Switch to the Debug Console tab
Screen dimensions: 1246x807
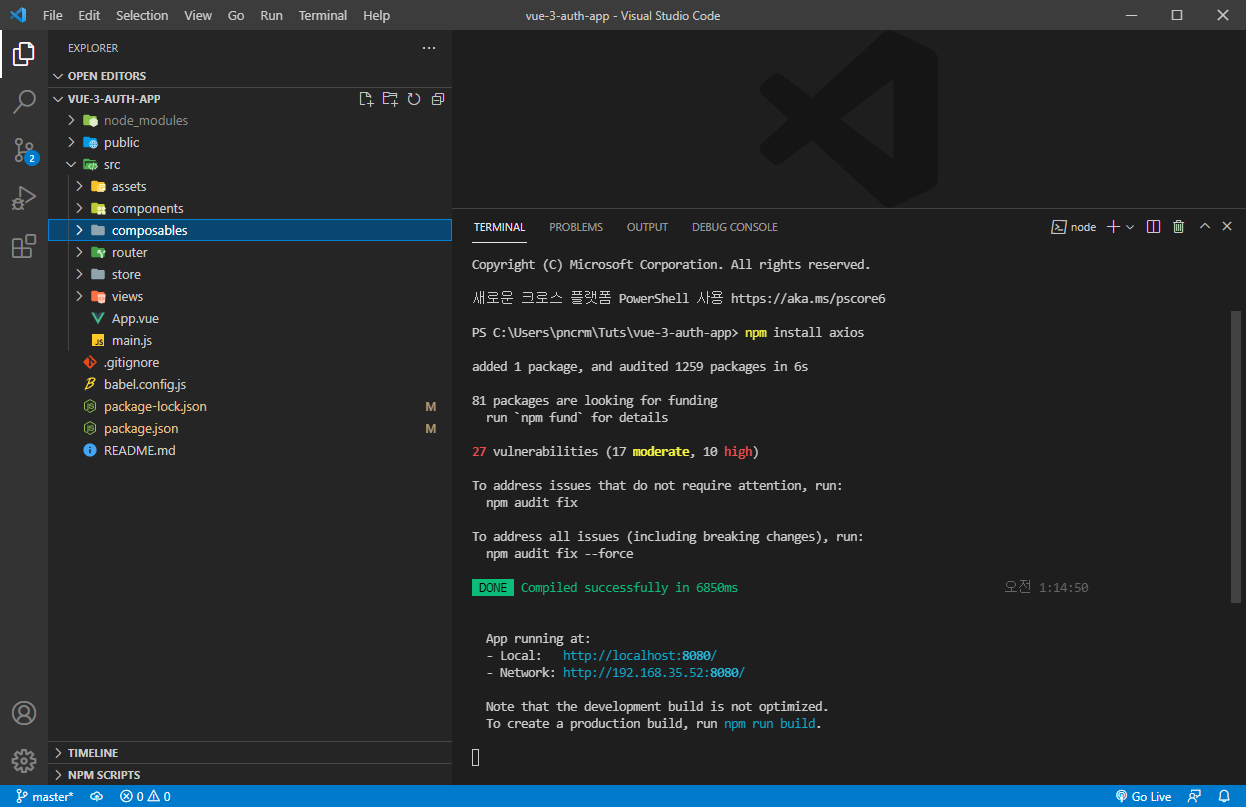[x=735, y=227]
